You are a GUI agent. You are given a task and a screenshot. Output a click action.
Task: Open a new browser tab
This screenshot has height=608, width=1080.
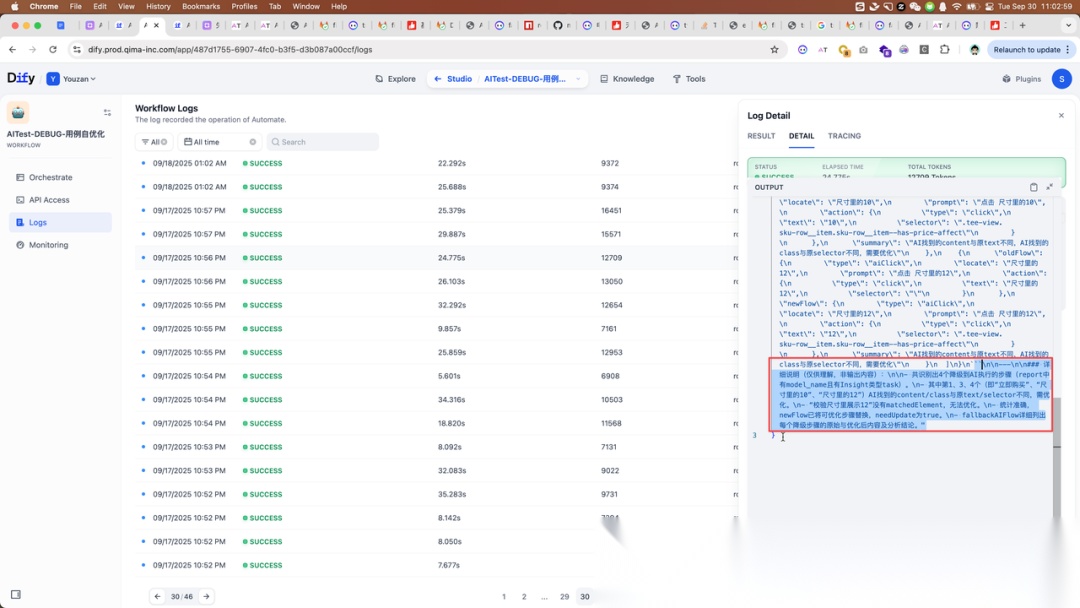1022,25
